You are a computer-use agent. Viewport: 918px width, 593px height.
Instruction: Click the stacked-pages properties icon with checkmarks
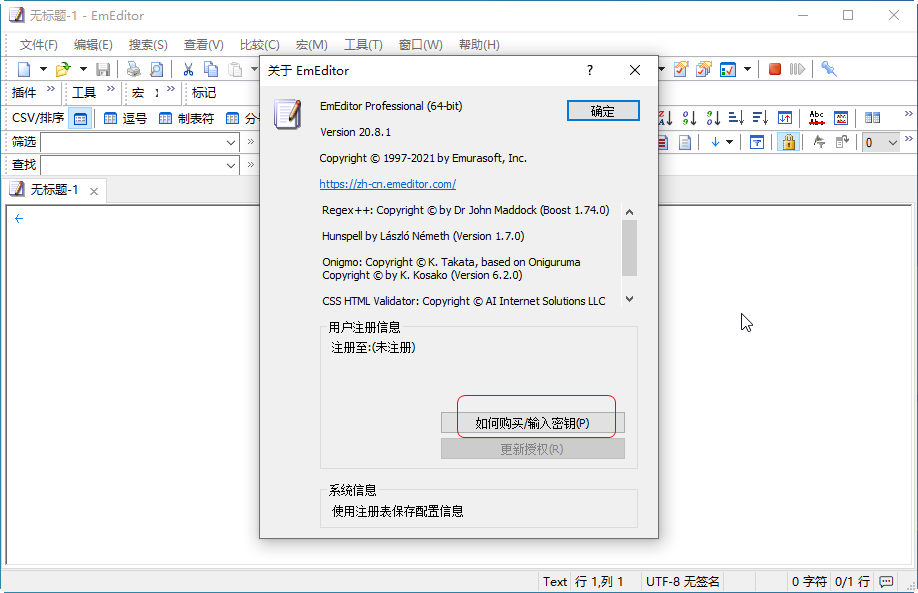[x=704, y=69]
